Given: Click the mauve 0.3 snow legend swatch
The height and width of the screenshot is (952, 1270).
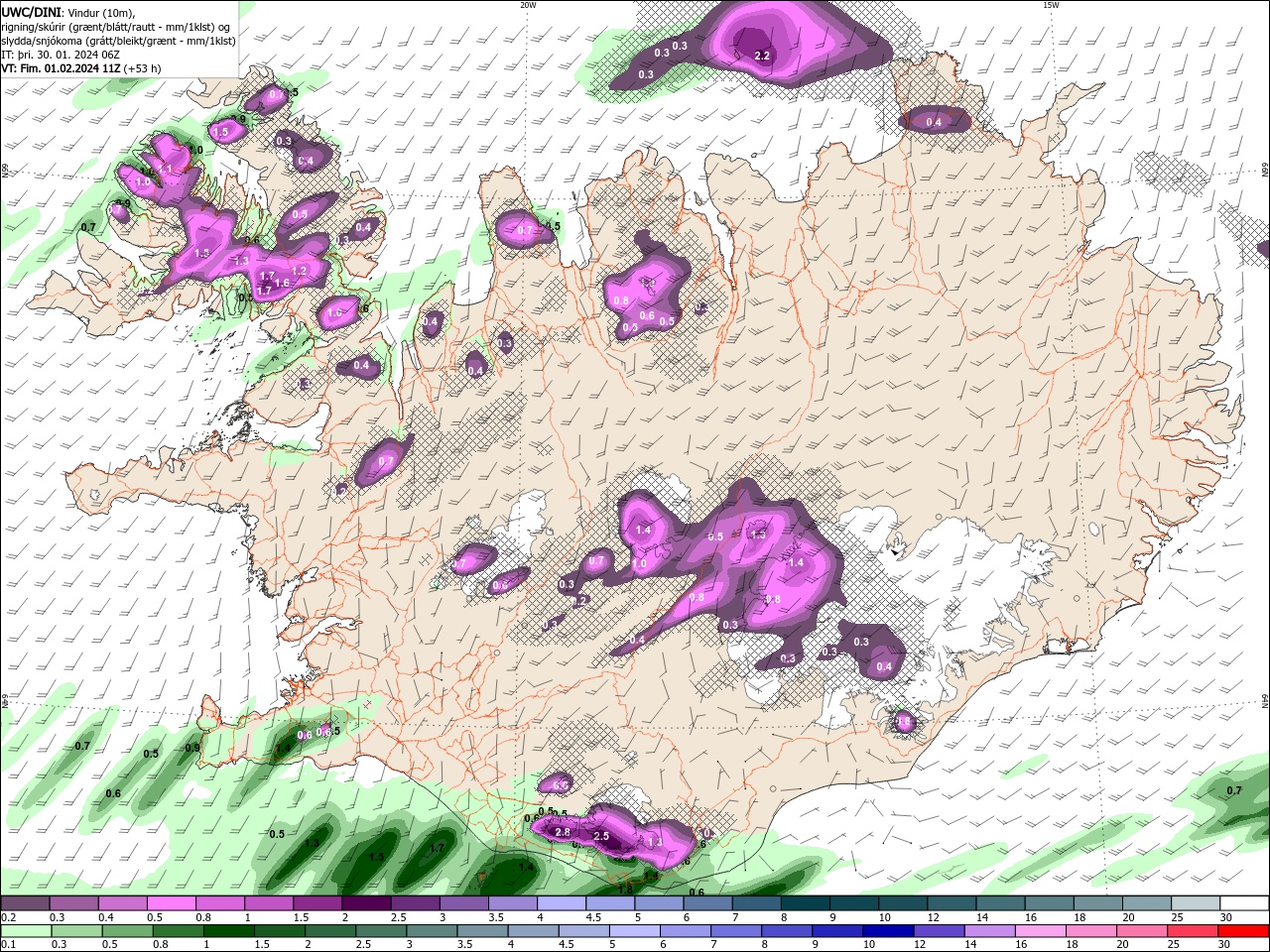Looking at the screenshot, I should [73, 903].
